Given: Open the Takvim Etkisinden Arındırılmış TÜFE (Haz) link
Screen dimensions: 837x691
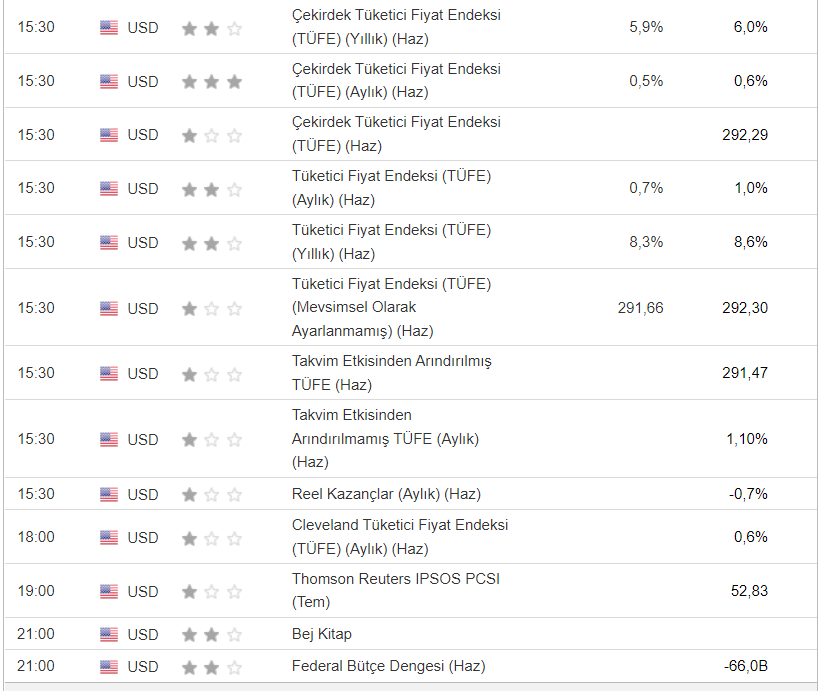Looking at the screenshot, I should pos(391,361).
